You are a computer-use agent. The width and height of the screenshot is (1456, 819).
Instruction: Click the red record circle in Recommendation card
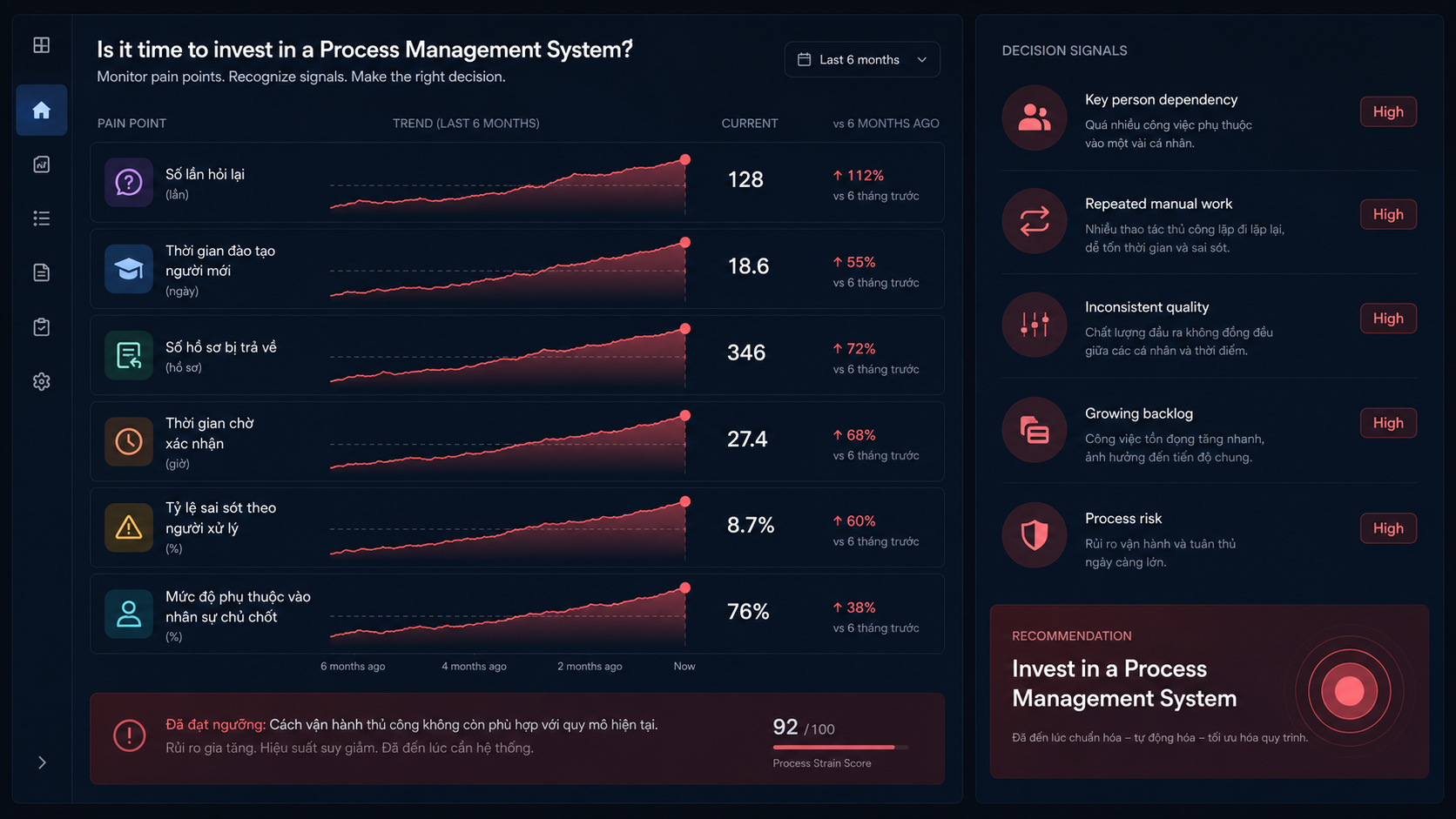1349,691
